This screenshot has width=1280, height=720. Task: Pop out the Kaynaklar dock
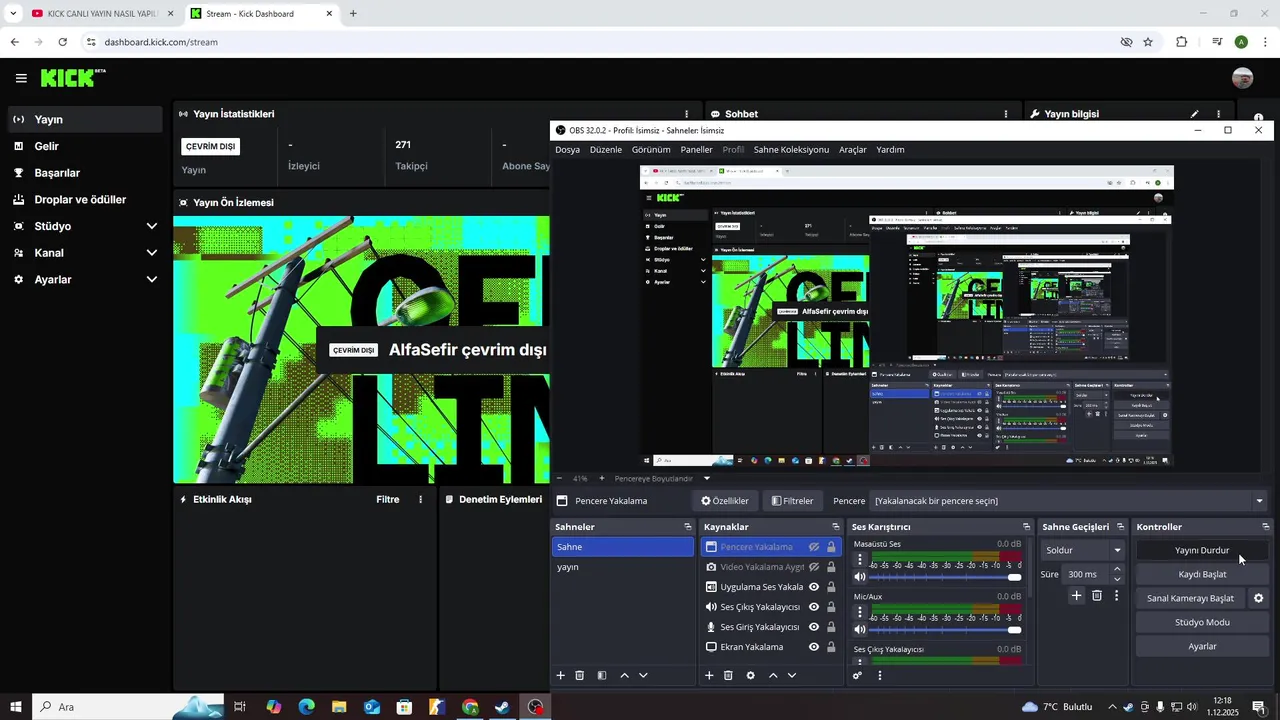point(835,527)
